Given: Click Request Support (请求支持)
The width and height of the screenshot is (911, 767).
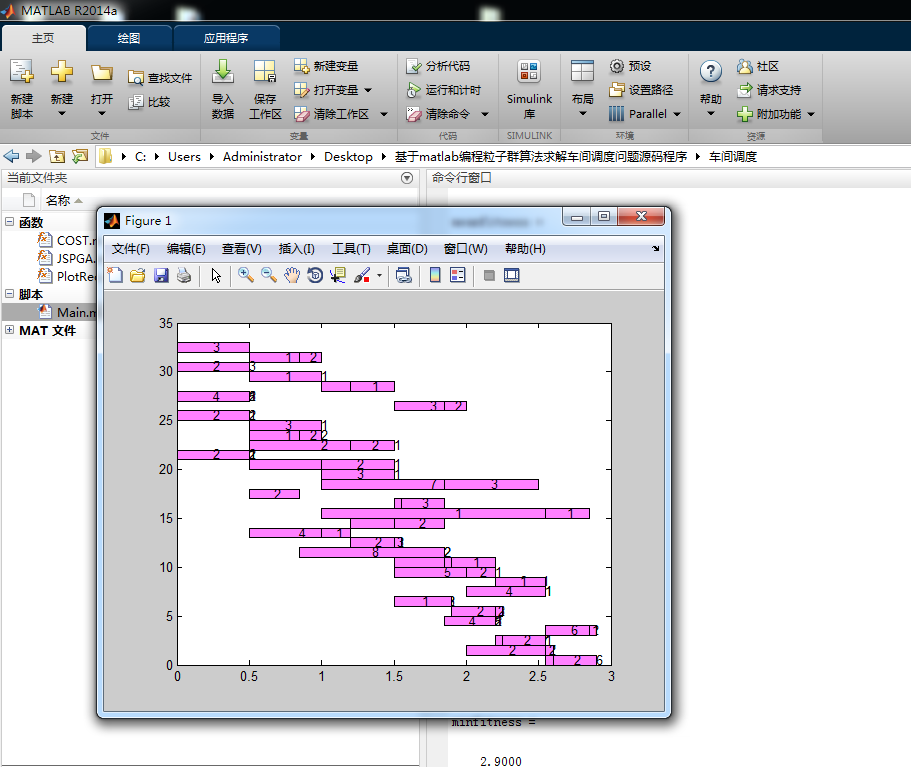Looking at the screenshot, I should (x=769, y=90).
